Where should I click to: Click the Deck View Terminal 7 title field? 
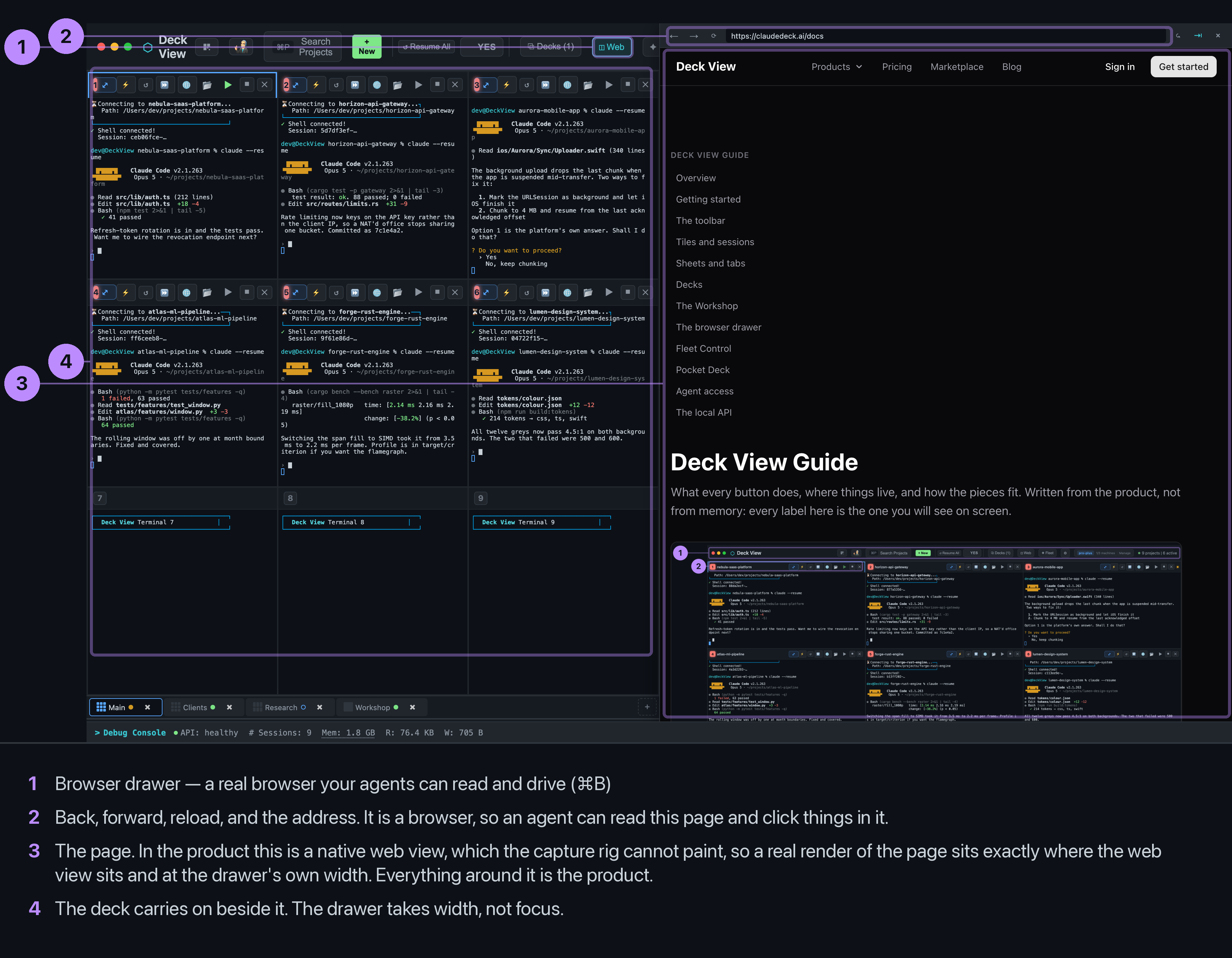161,522
